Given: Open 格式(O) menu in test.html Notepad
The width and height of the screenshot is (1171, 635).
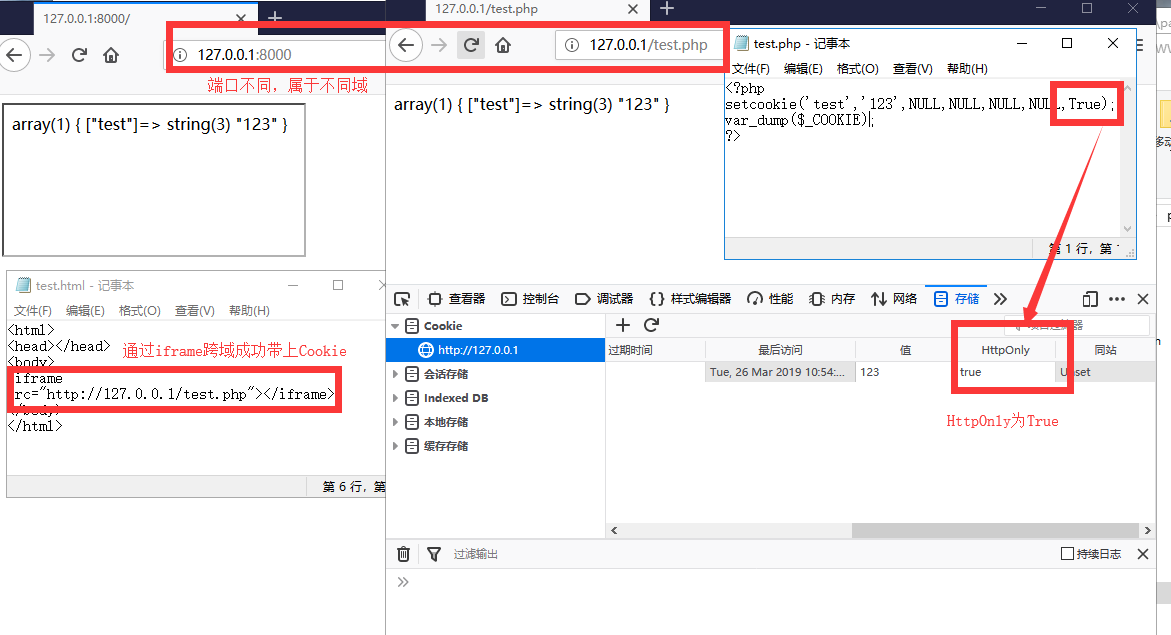Looking at the screenshot, I should [x=140, y=311].
